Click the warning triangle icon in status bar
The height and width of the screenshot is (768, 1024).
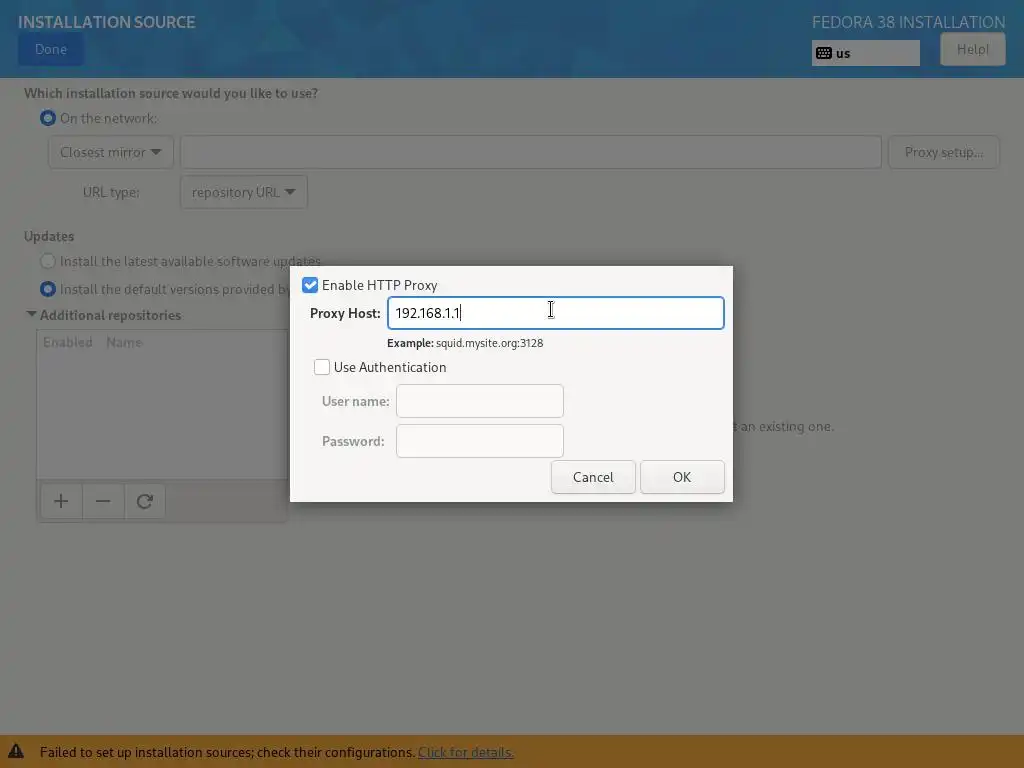point(16,751)
